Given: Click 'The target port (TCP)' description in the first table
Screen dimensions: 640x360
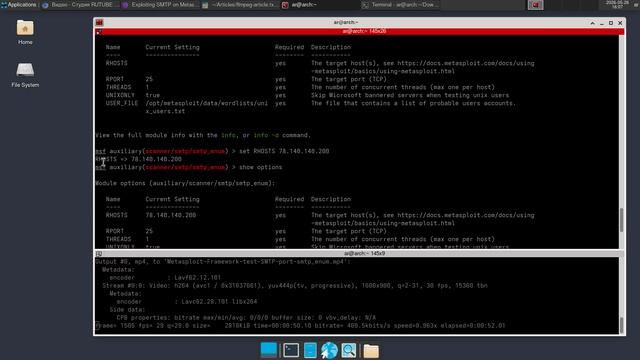Looking at the screenshot, I should coord(349,79).
